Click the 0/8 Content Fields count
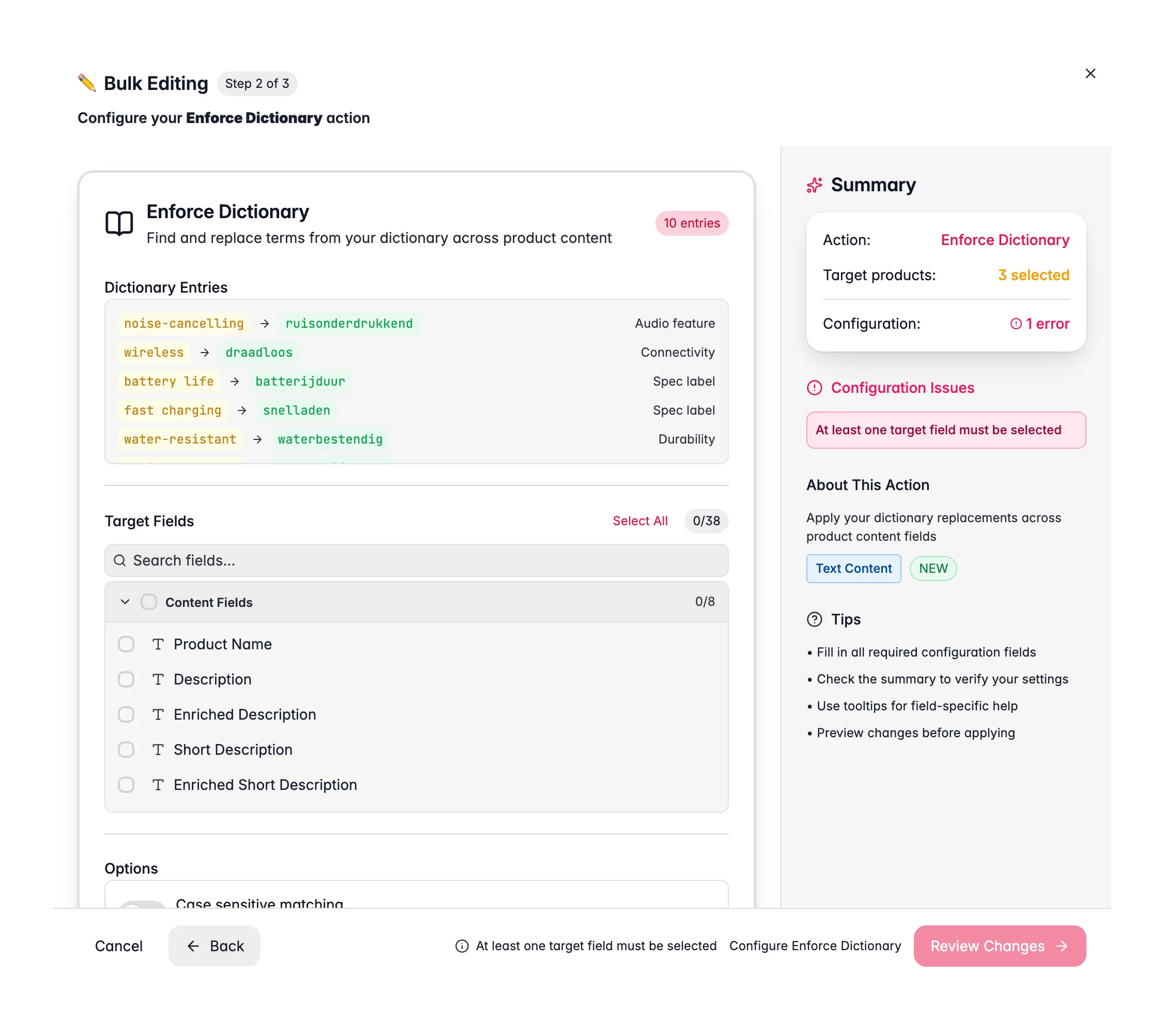Viewport: 1164px width, 1036px height. point(704,601)
